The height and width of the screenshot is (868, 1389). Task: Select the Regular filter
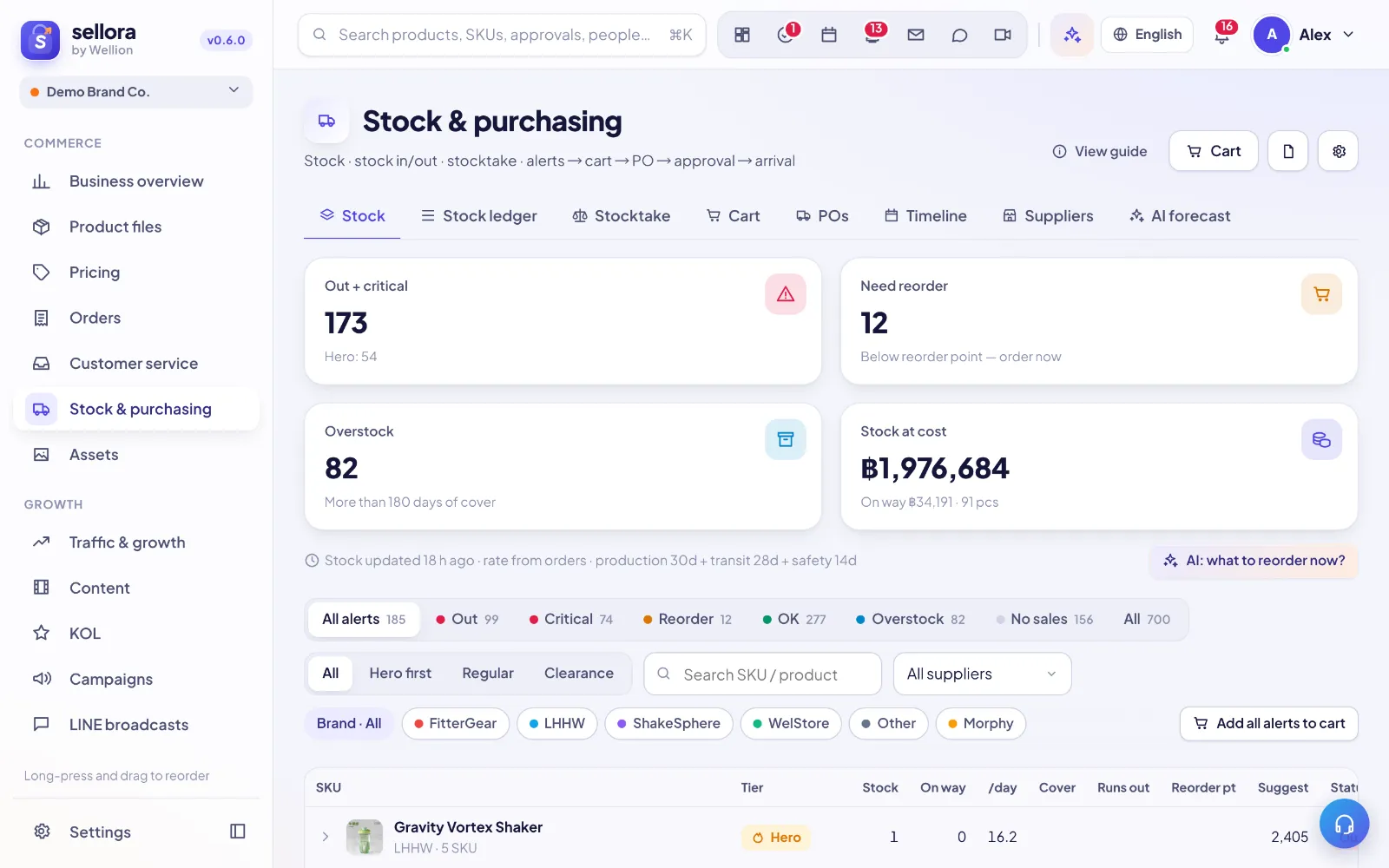(x=488, y=674)
